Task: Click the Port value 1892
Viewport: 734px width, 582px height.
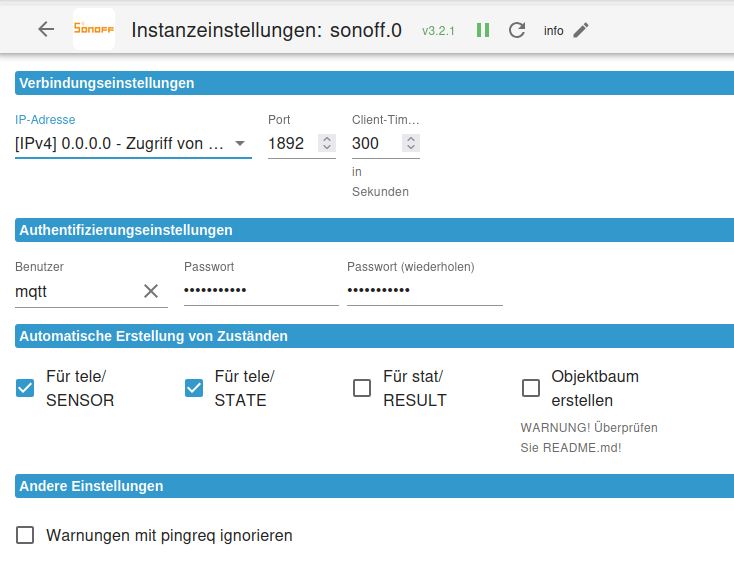Action: coord(288,144)
